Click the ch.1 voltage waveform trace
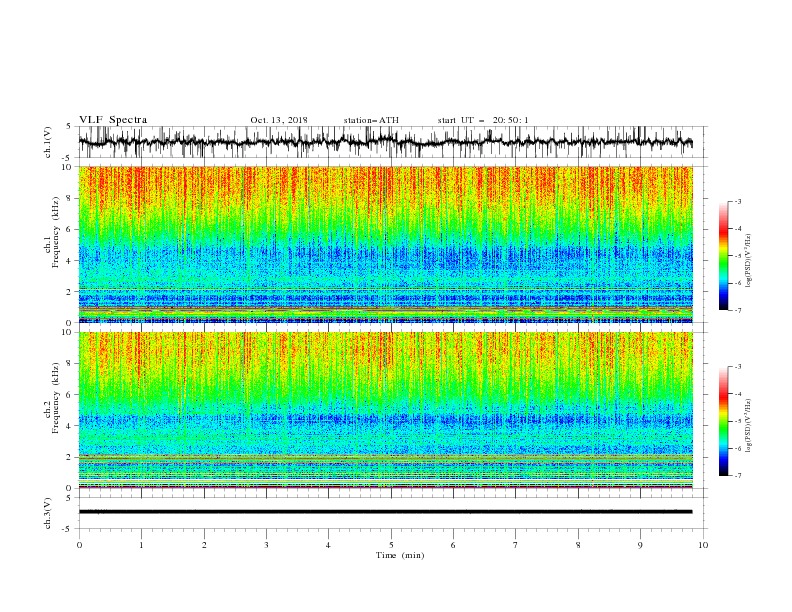 click(x=385, y=142)
